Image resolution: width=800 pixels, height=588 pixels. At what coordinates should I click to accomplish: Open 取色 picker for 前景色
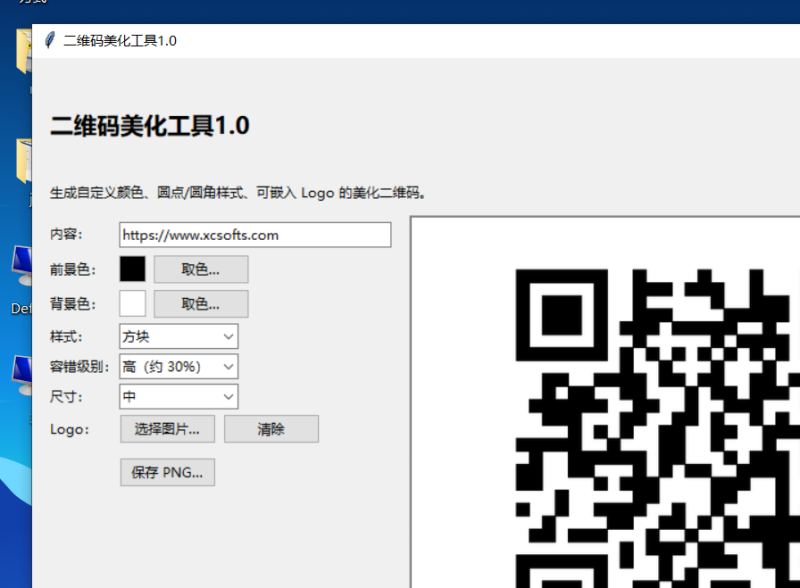pos(201,269)
